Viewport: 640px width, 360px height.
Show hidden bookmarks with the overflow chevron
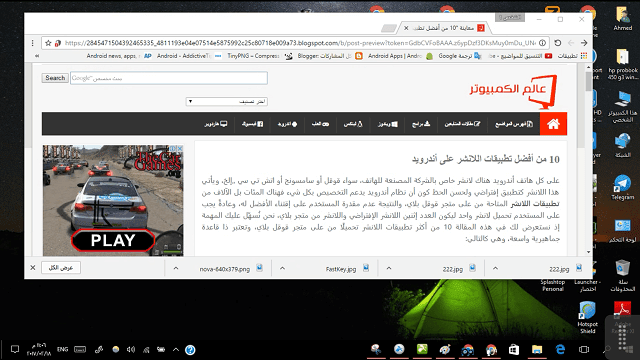(37, 56)
